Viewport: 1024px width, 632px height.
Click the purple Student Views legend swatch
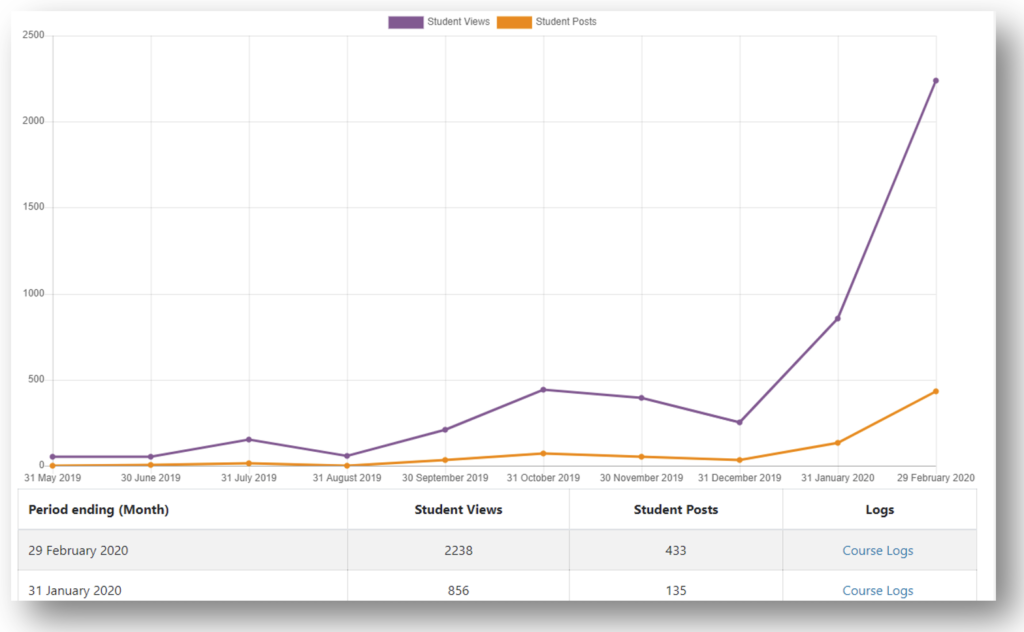tap(405, 22)
